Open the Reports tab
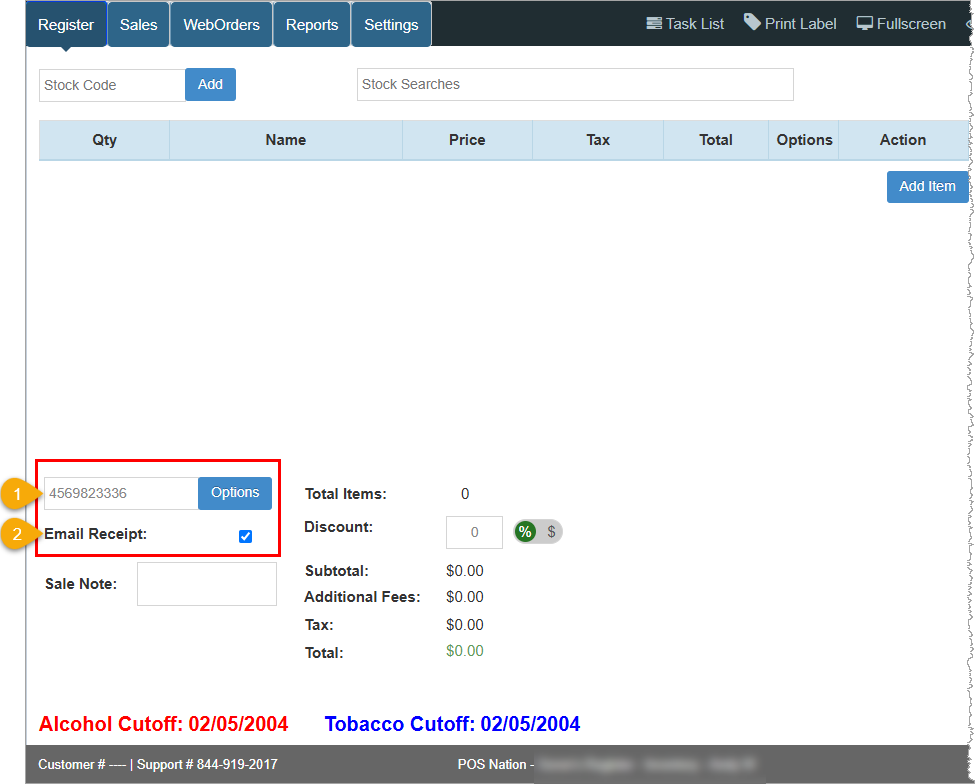 pyautogui.click(x=311, y=24)
